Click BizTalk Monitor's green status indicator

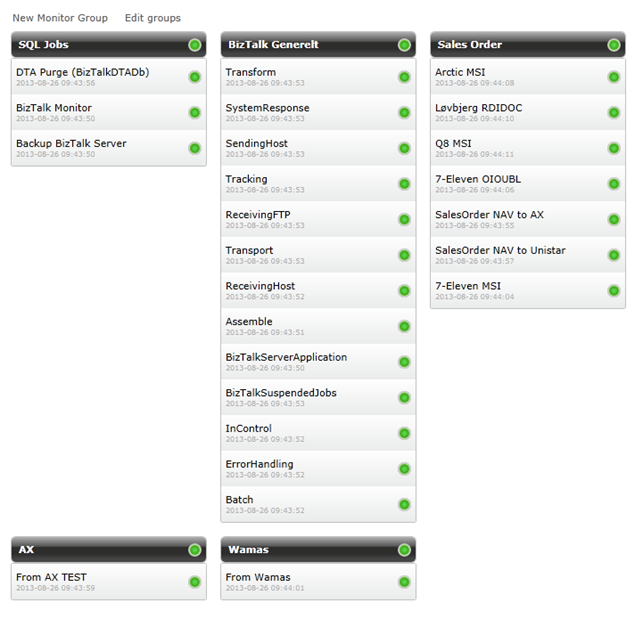194,112
